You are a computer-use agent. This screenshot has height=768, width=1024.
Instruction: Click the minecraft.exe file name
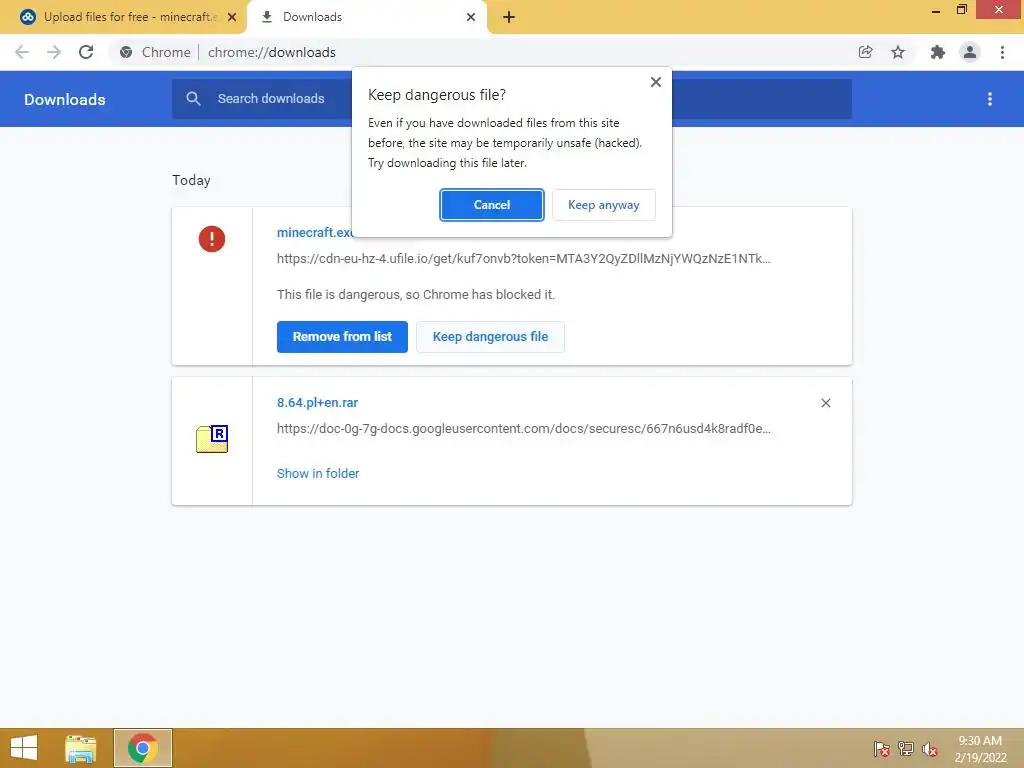(314, 232)
